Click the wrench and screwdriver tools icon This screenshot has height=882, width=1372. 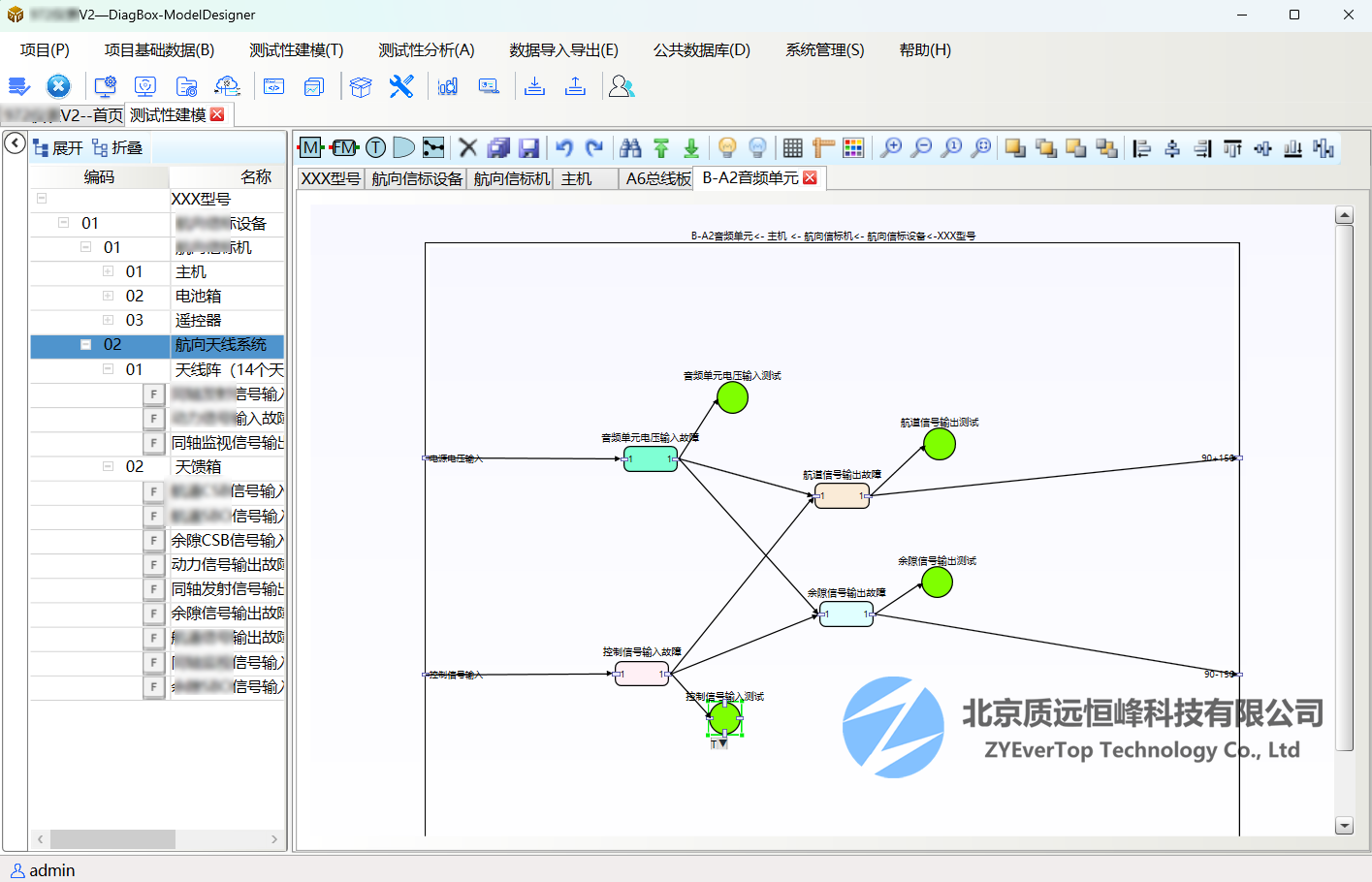[x=401, y=86]
